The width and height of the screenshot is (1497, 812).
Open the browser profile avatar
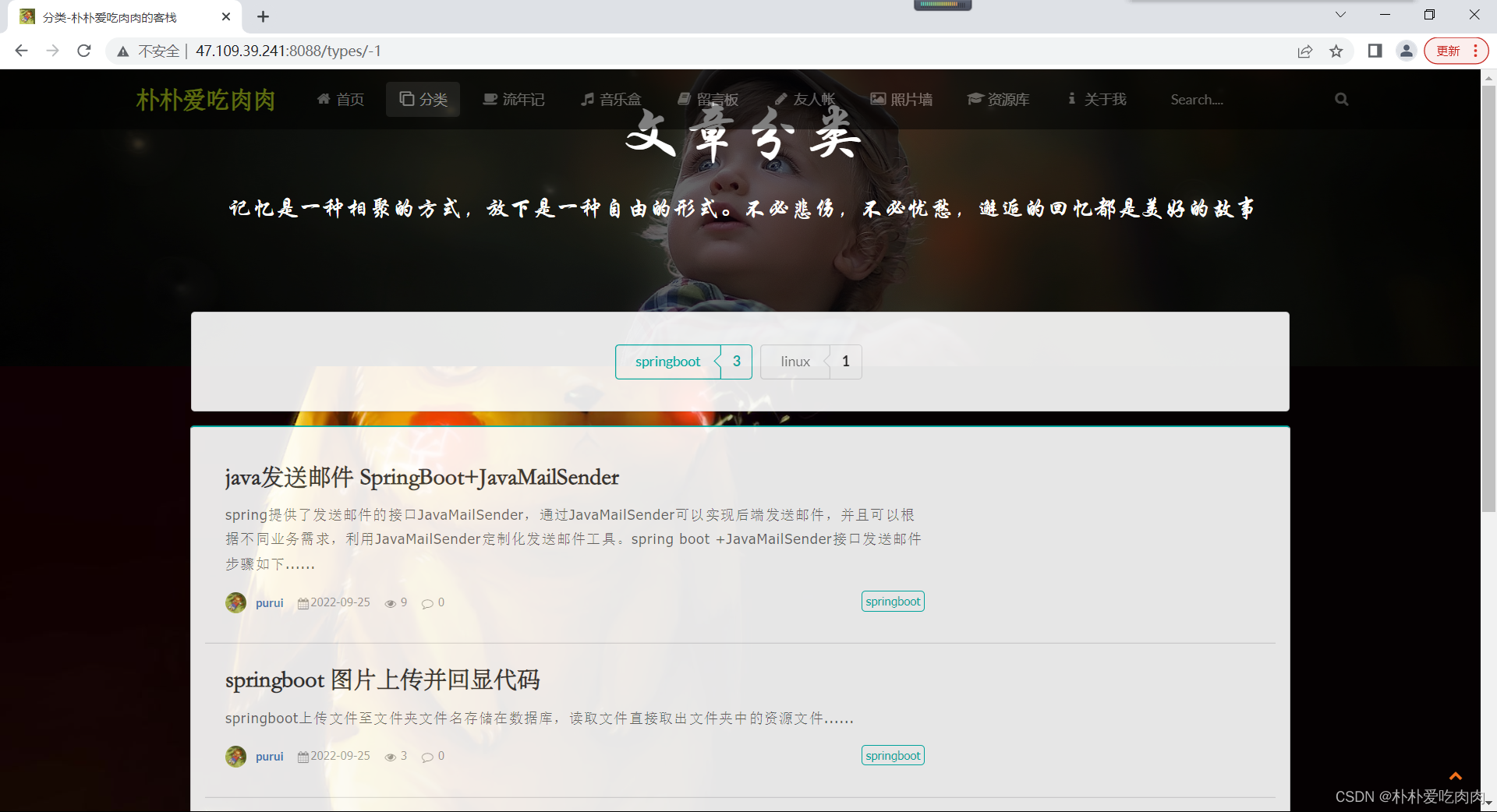pos(1406,51)
